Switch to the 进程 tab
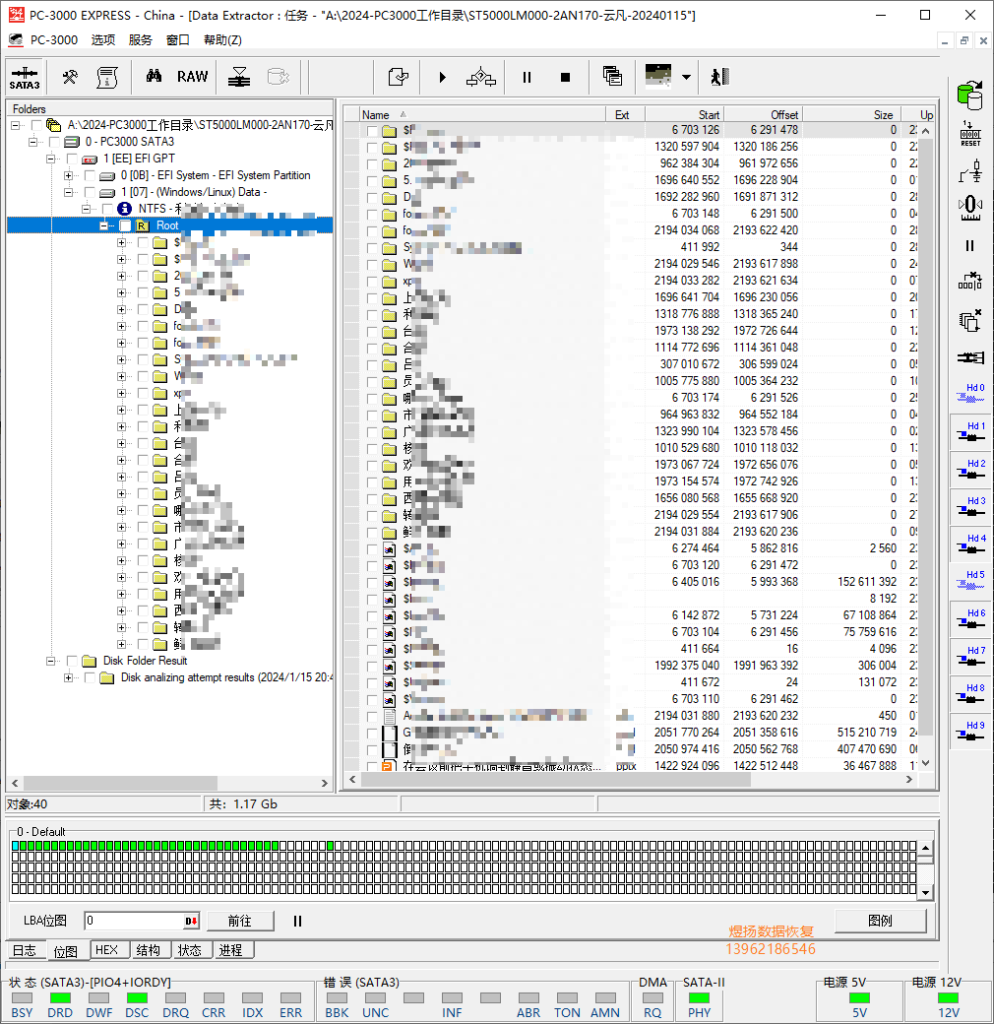This screenshot has height=1024, width=994. (231, 950)
